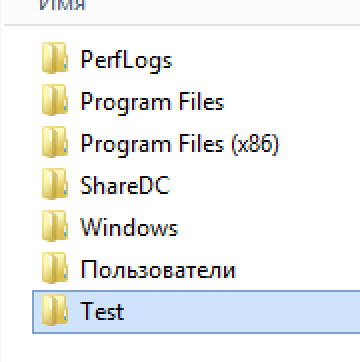Select the Windows folder icon
The width and height of the screenshot is (360, 362).
click(x=55, y=226)
